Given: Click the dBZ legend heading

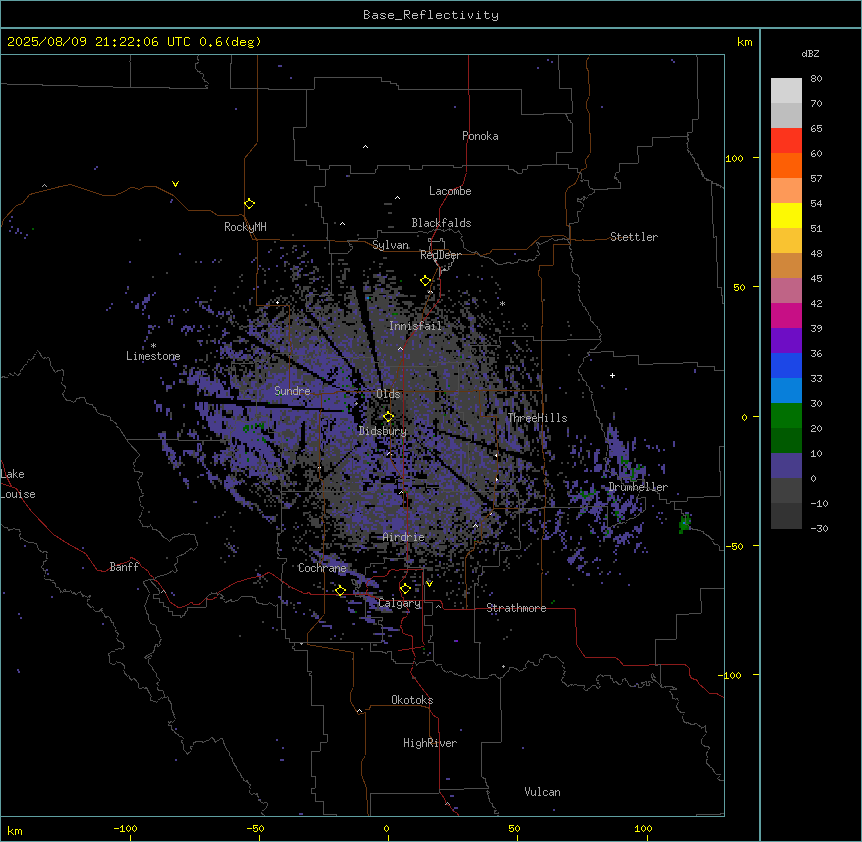Looking at the screenshot, I should point(810,54).
